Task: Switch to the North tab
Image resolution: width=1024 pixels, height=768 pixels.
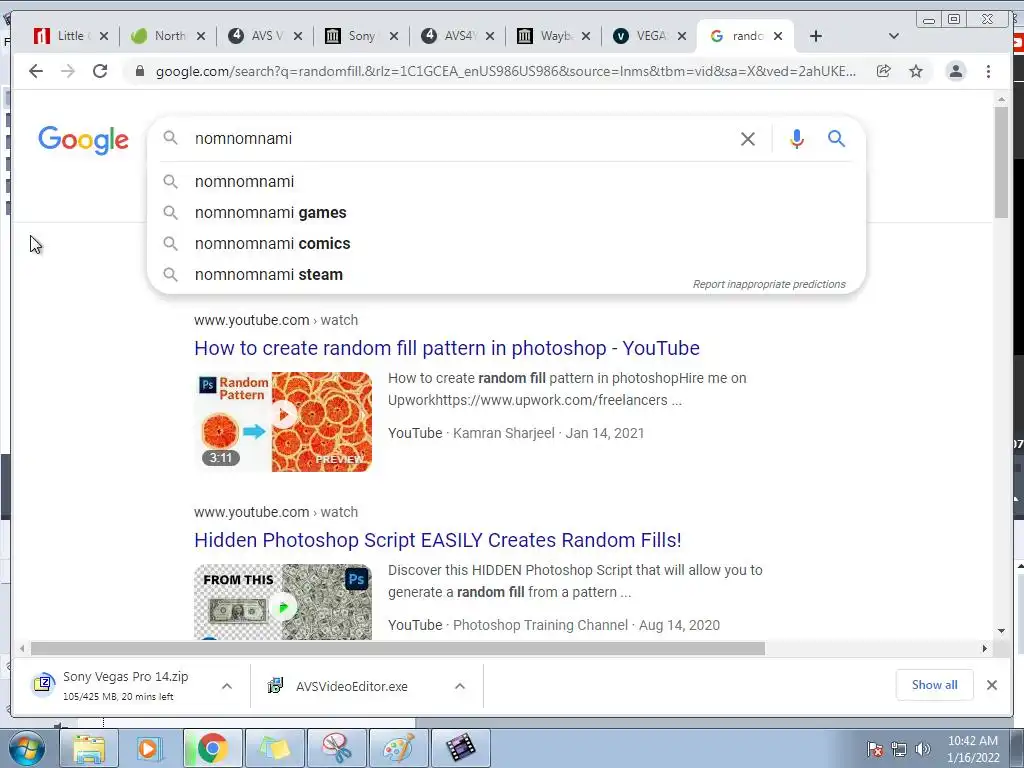Action: click(x=161, y=36)
